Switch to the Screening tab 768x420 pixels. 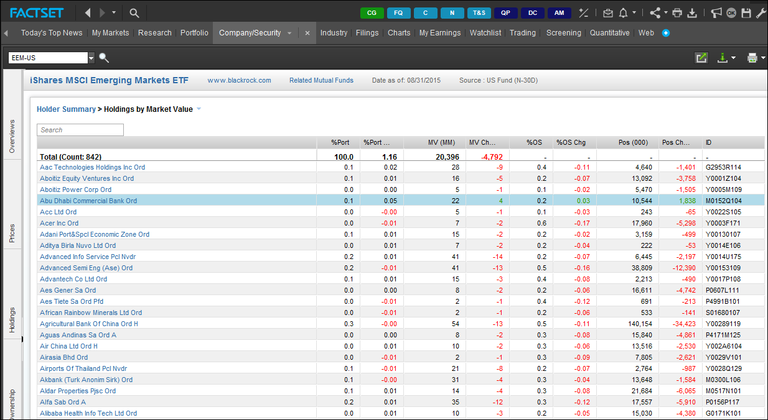(x=563, y=33)
